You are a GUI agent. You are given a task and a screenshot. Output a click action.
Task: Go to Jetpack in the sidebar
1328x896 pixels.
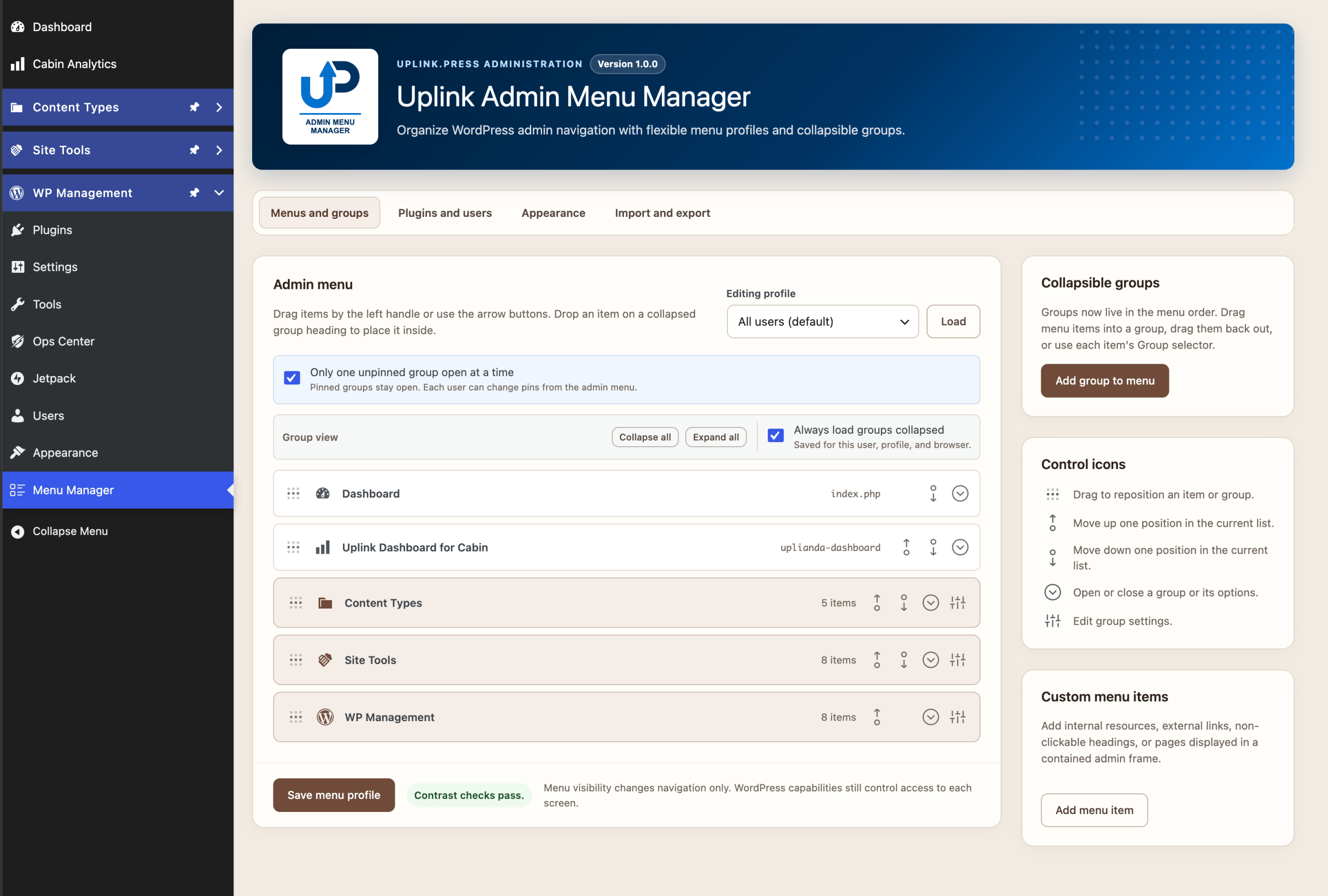pyautogui.click(x=118, y=378)
